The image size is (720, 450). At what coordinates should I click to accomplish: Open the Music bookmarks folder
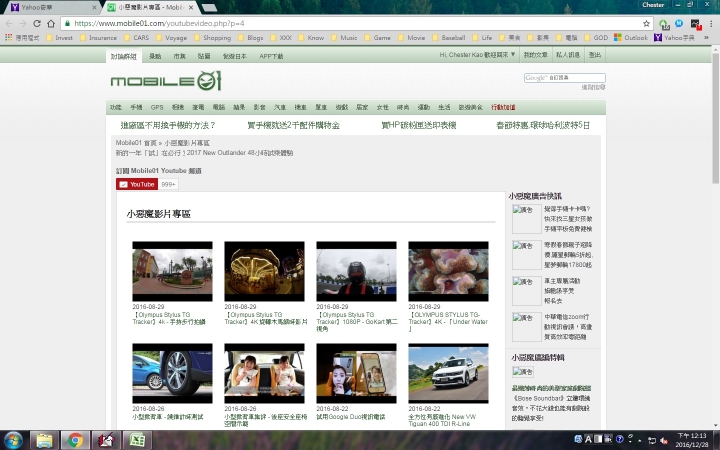pyautogui.click(x=344, y=38)
